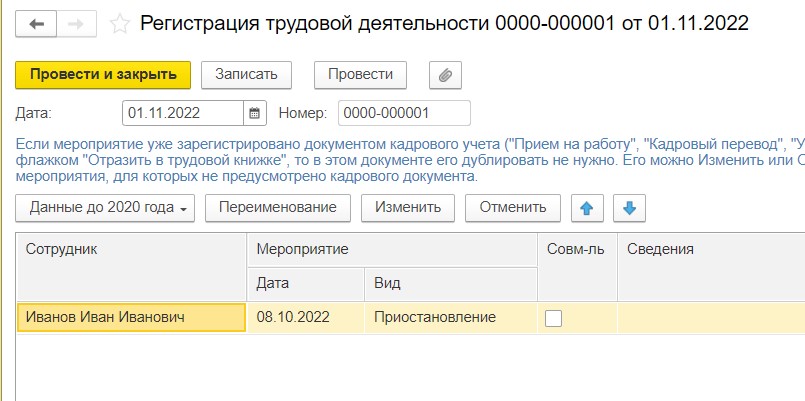
Task: Select the Иванов Иван Иванович cell
Action: pyautogui.click(x=131, y=318)
